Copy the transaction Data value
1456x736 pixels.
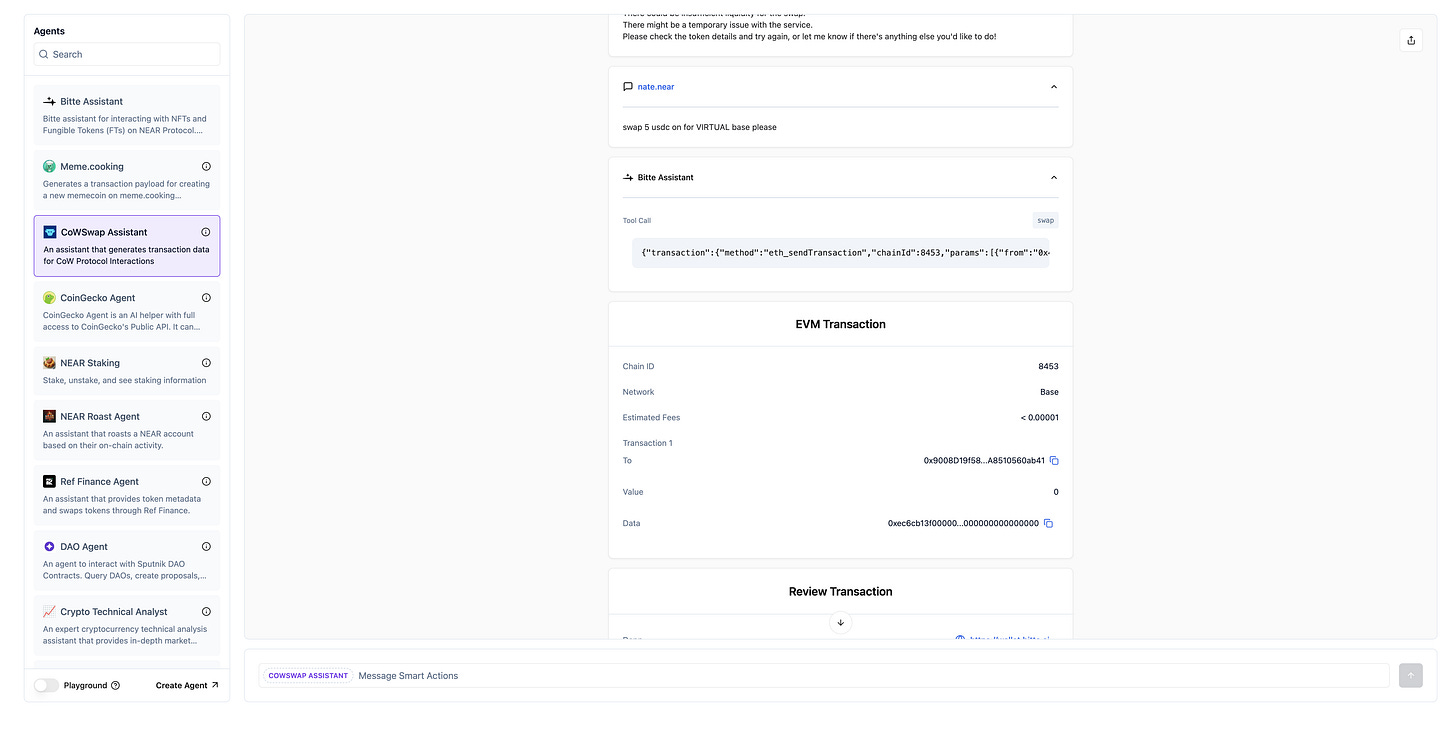[x=1048, y=523]
